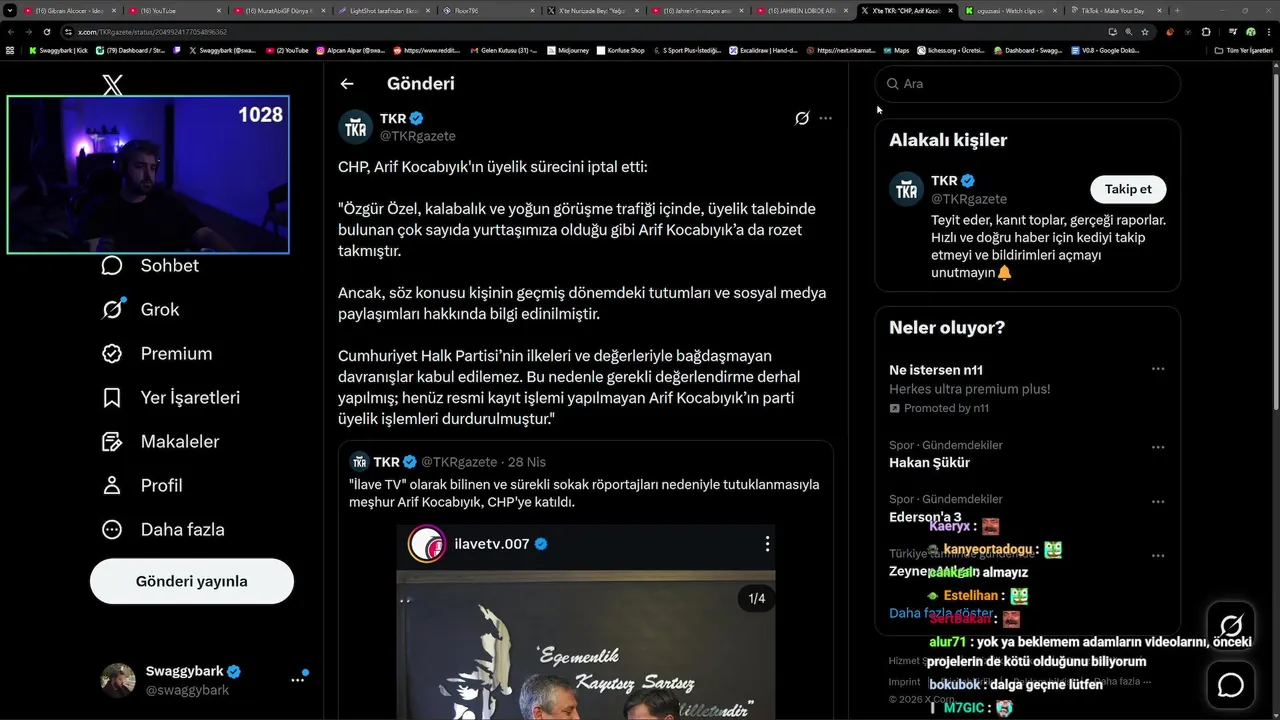
Task: Open options for Hakan Şükür trend
Action: pos(1158,447)
